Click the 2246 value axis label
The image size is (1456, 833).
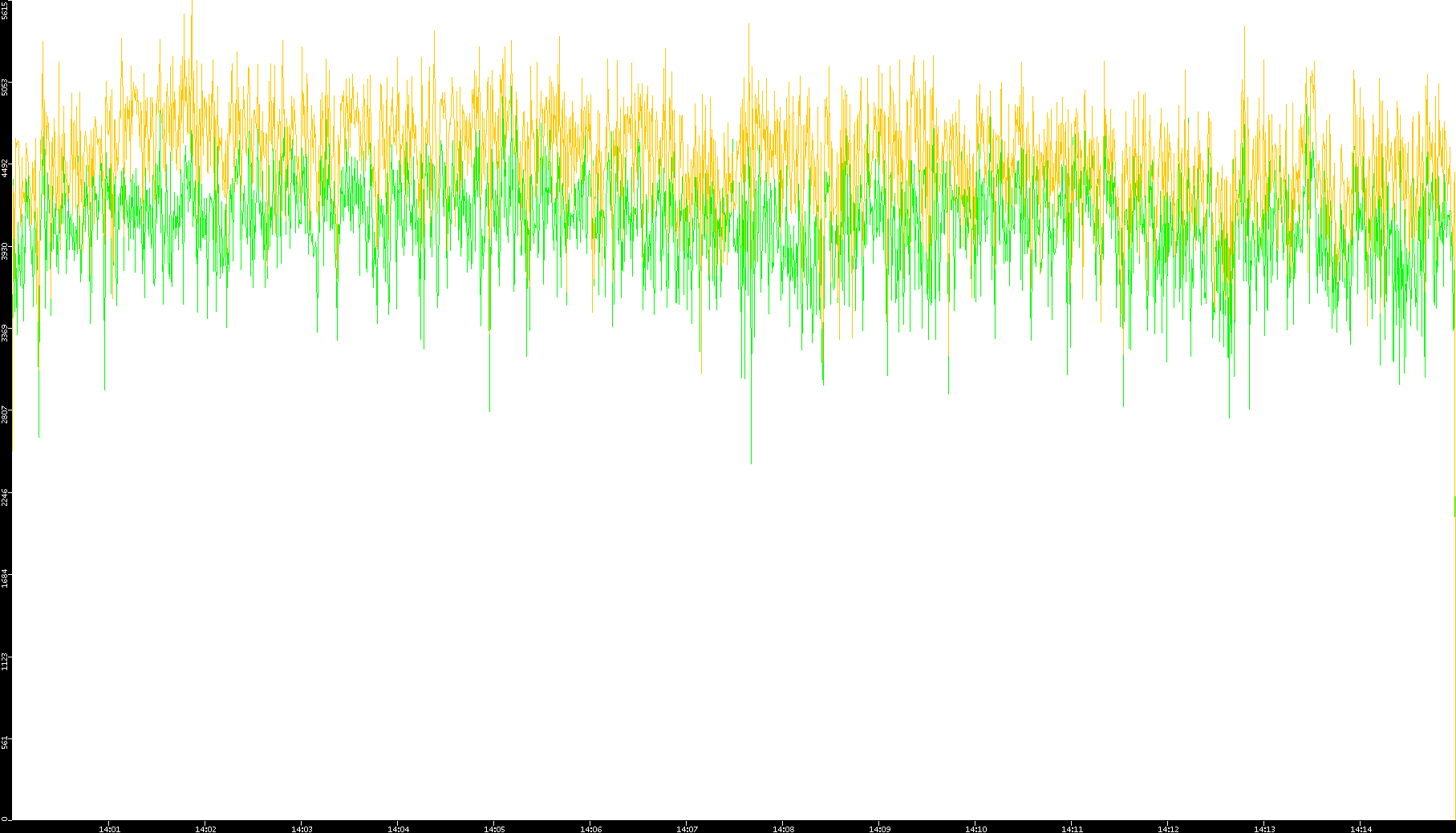point(5,497)
